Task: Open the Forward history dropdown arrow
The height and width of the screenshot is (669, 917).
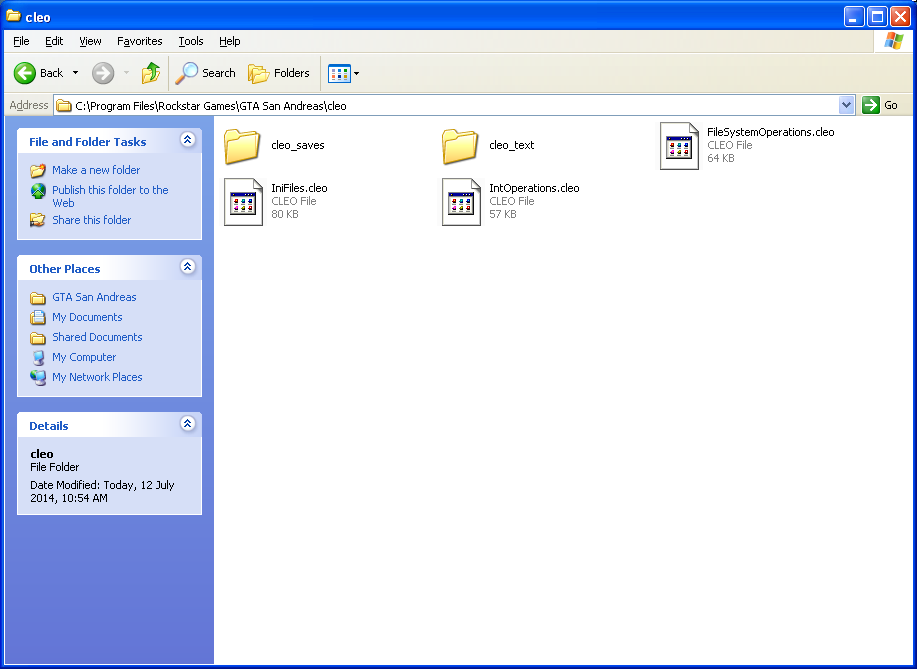Action: (126, 73)
